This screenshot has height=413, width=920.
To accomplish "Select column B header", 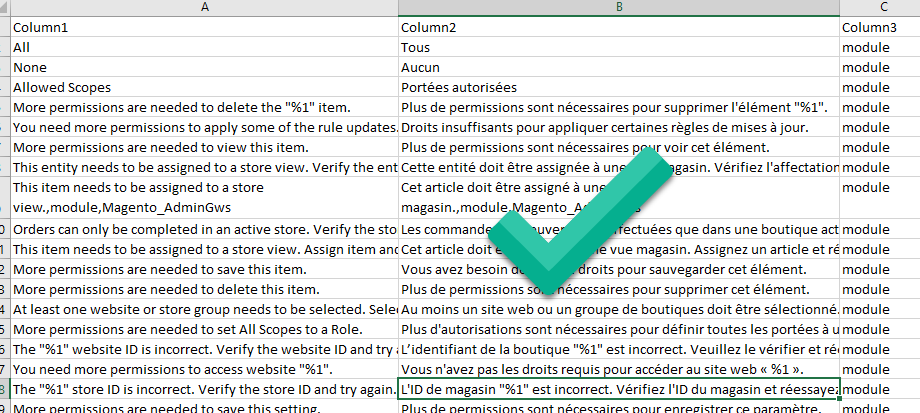I will pos(619,8).
